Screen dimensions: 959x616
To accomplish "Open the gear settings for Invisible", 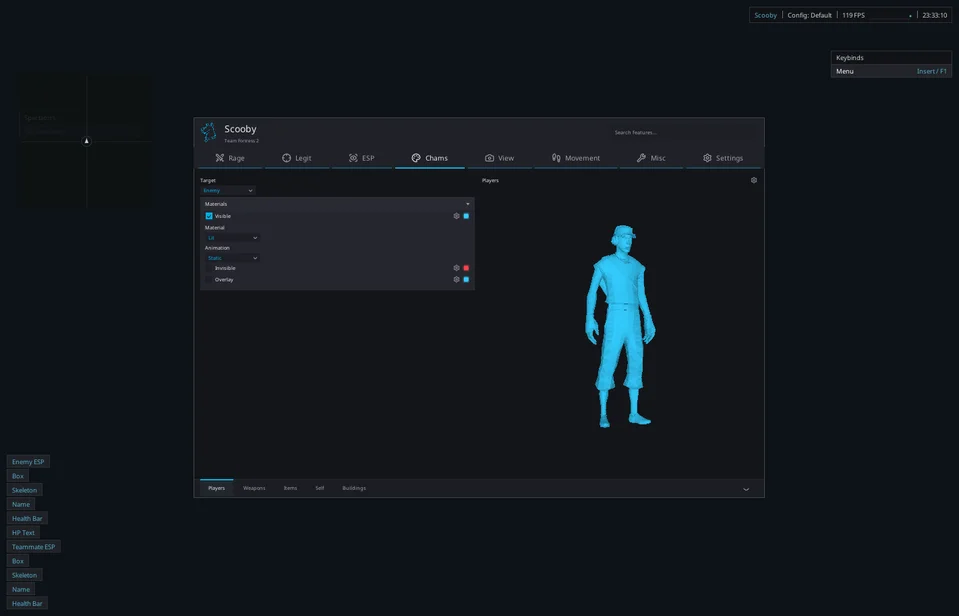I will tap(456, 268).
